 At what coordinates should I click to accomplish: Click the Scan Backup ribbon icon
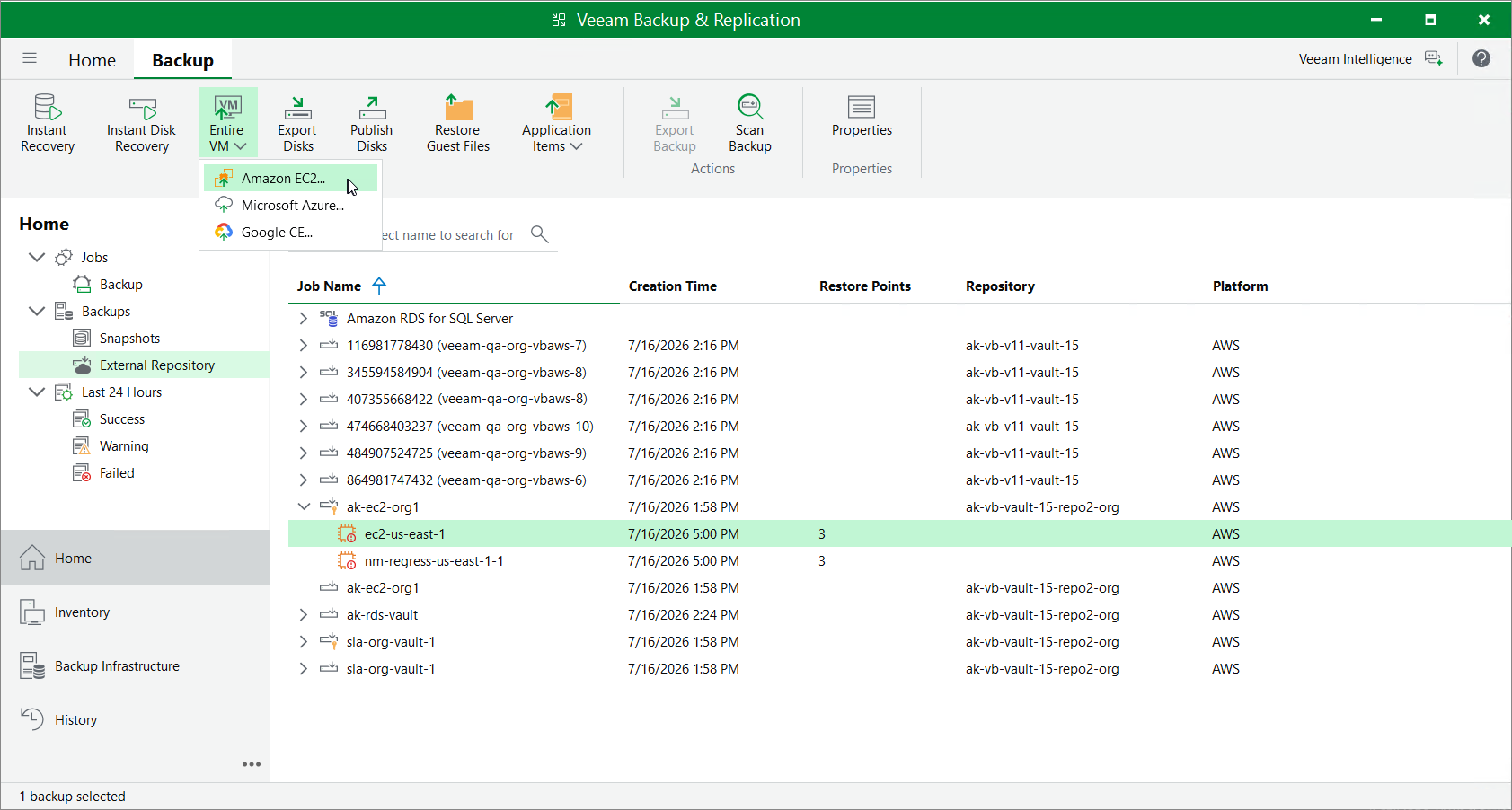pyautogui.click(x=750, y=107)
